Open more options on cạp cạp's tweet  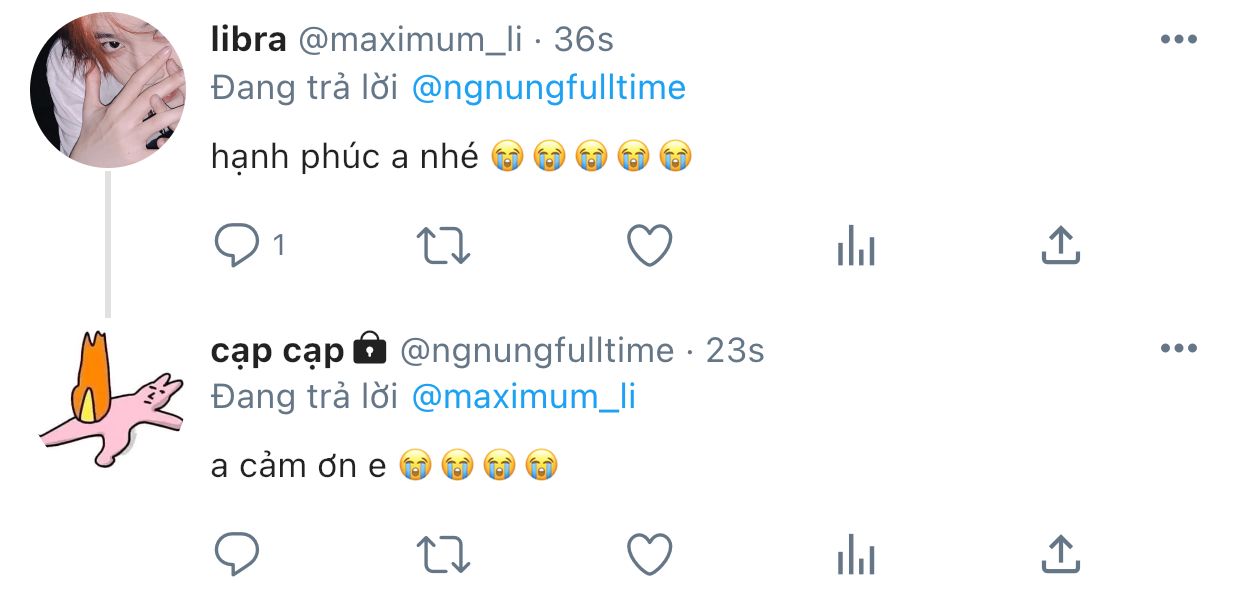click(1178, 349)
